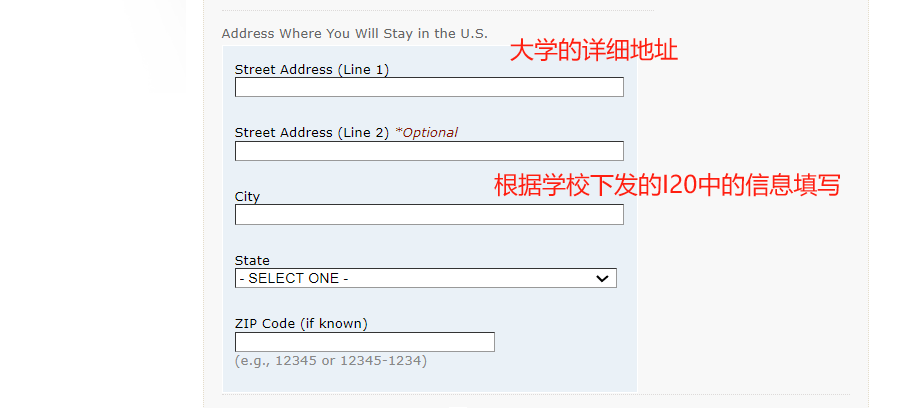898x408 pixels.
Task: Click the red "*Optional" note
Action: point(429,133)
